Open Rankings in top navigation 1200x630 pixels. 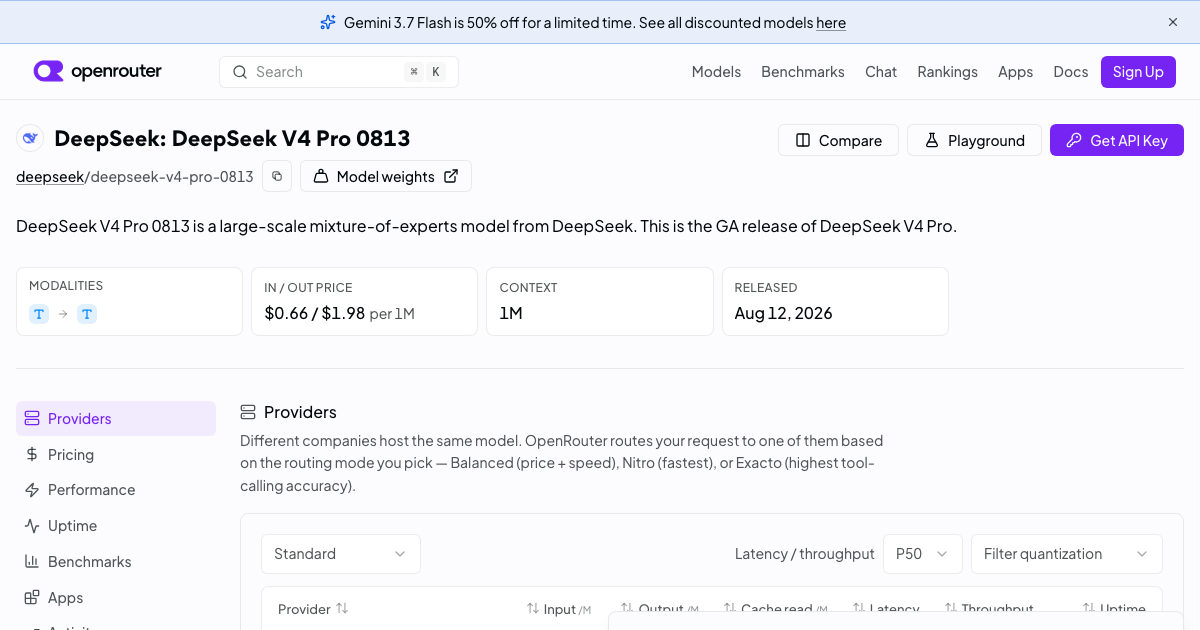point(947,72)
